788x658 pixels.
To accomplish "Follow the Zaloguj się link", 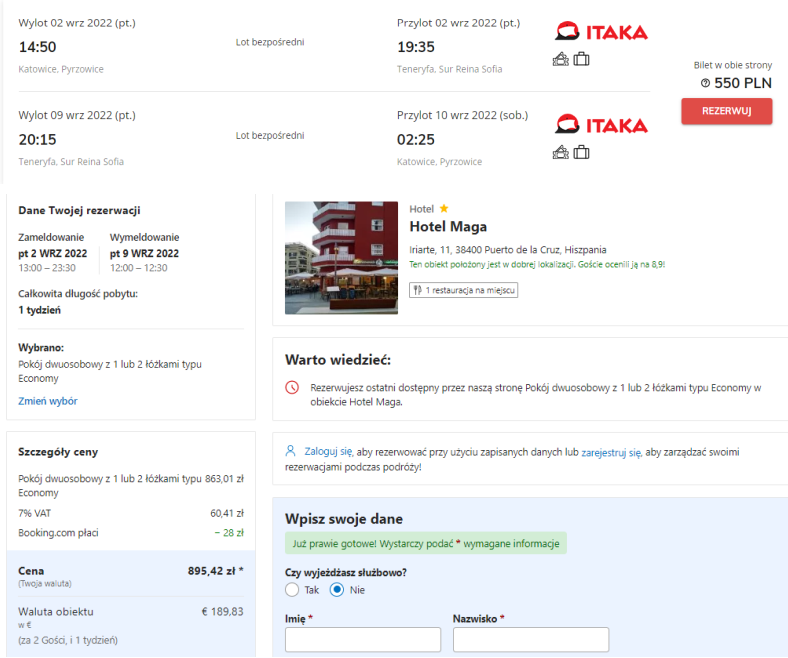I will (x=328, y=451).
